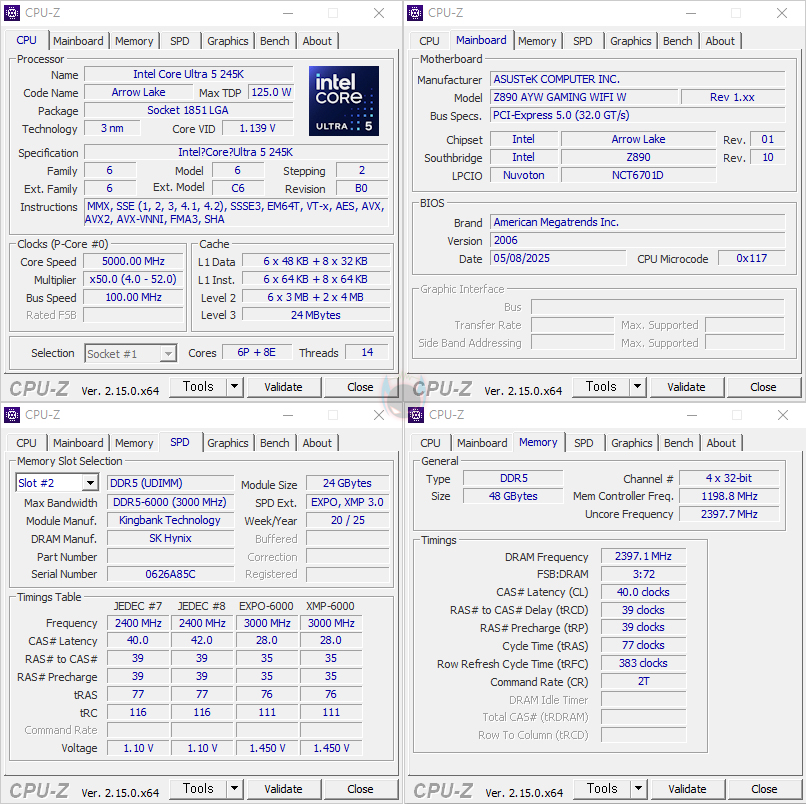Select CPU tab in the Memory window
The width and height of the screenshot is (806, 804).
430,443
